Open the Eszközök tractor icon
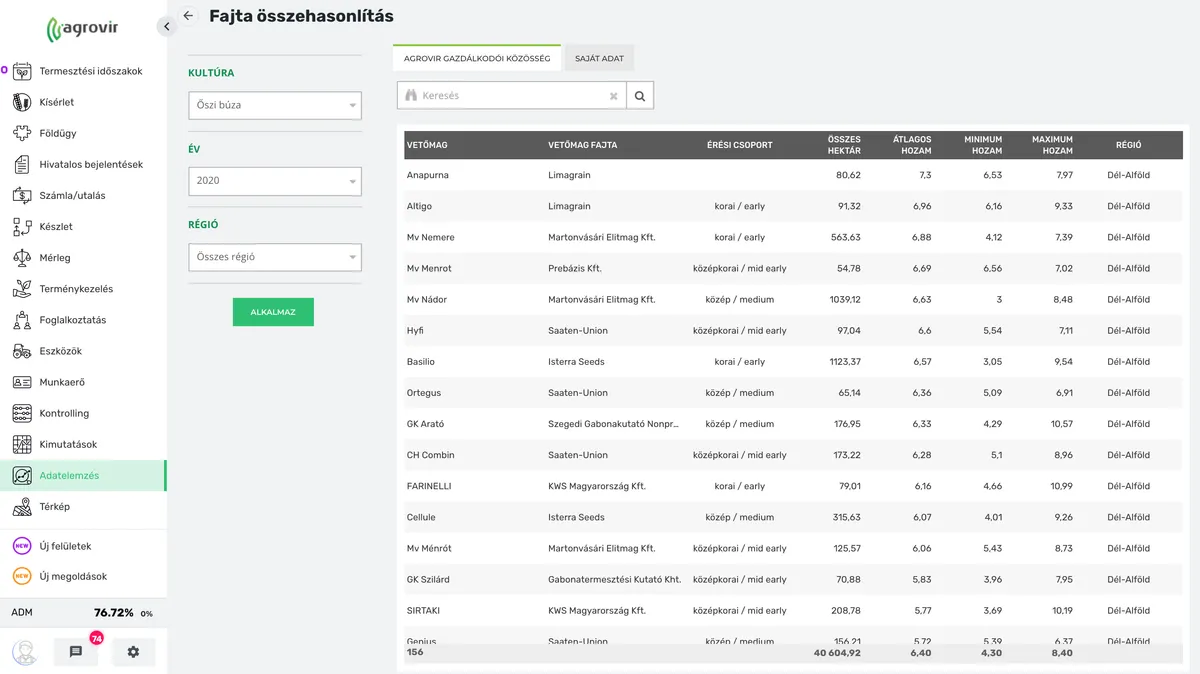1200x674 pixels. point(22,351)
